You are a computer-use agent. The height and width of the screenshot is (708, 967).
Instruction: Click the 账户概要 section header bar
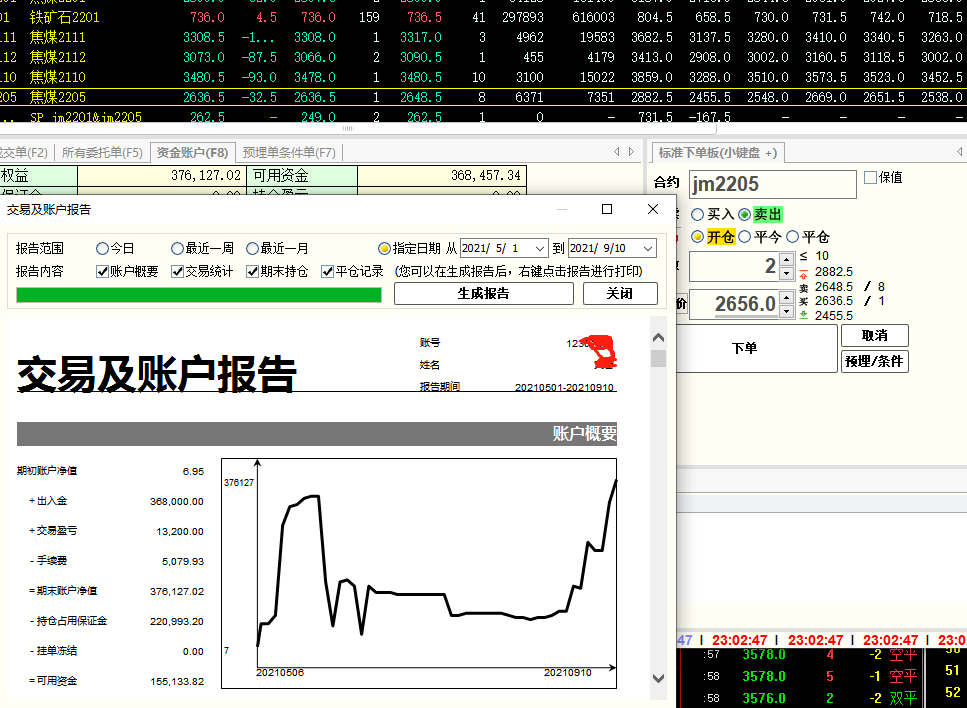click(x=316, y=434)
